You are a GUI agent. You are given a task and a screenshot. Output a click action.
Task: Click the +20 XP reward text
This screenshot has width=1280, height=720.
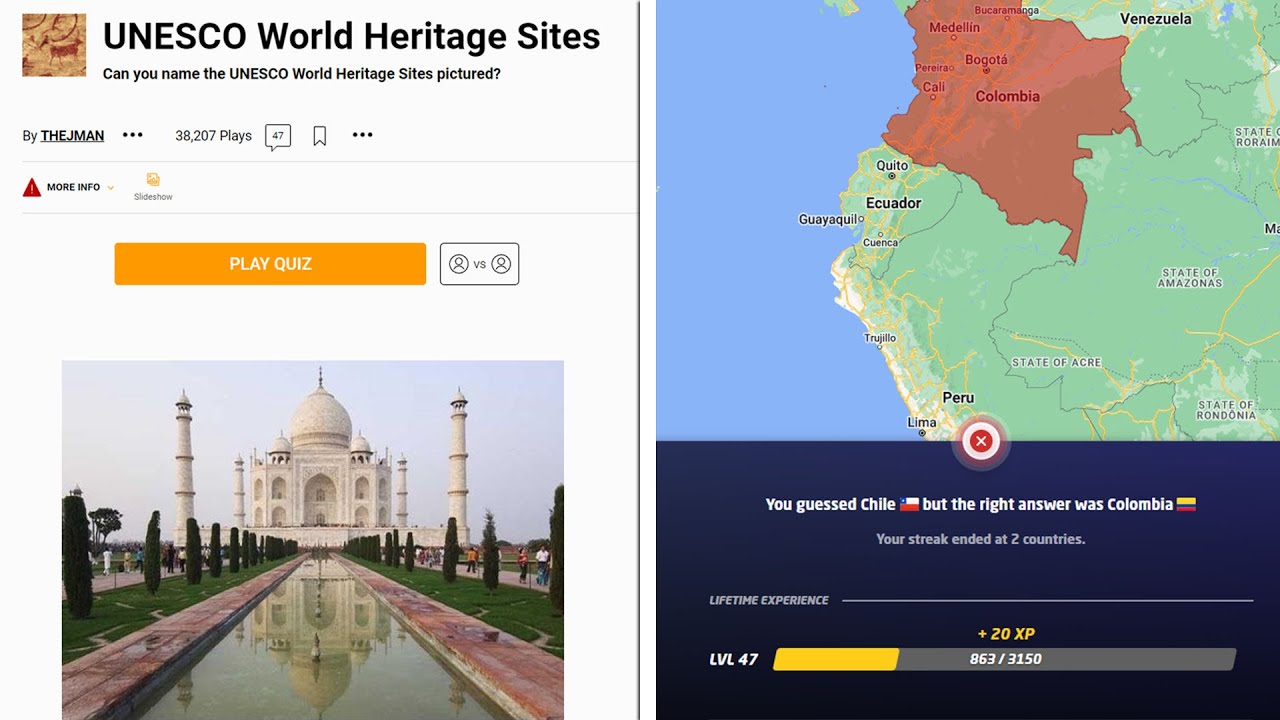click(x=1006, y=634)
